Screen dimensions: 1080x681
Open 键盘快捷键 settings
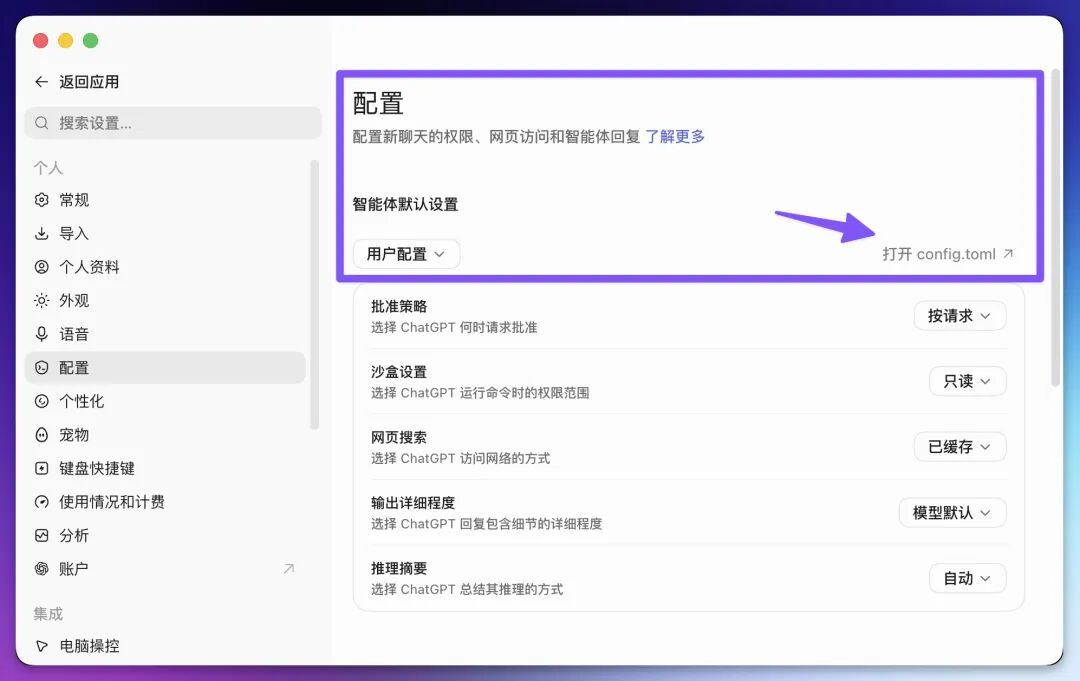tap(165, 468)
